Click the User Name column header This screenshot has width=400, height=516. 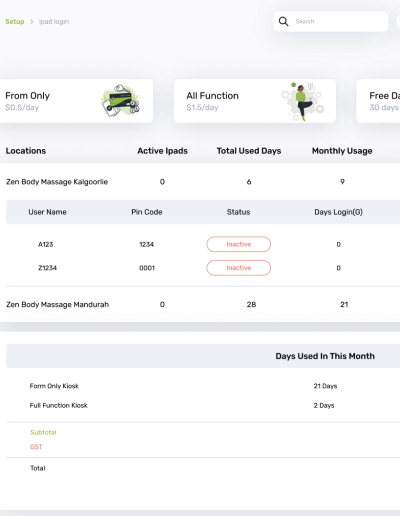(x=47, y=212)
